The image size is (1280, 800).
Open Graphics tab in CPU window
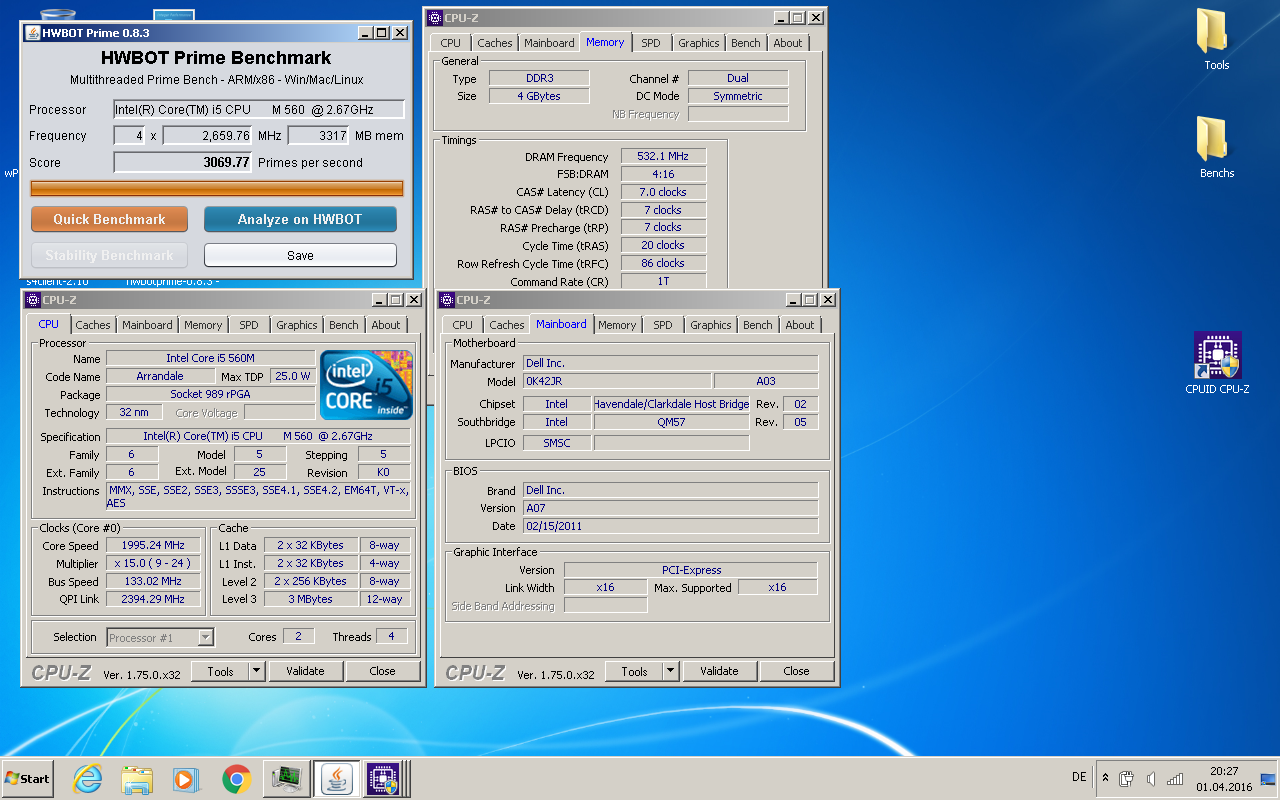click(x=297, y=325)
